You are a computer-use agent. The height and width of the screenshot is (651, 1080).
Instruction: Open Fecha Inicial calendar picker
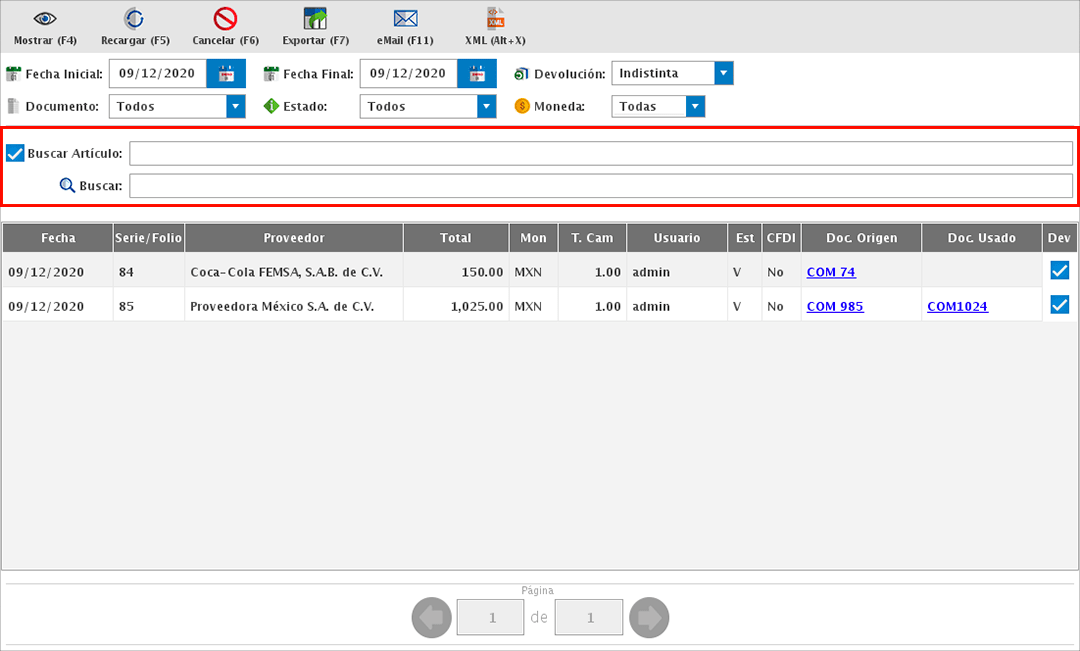point(226,74)
